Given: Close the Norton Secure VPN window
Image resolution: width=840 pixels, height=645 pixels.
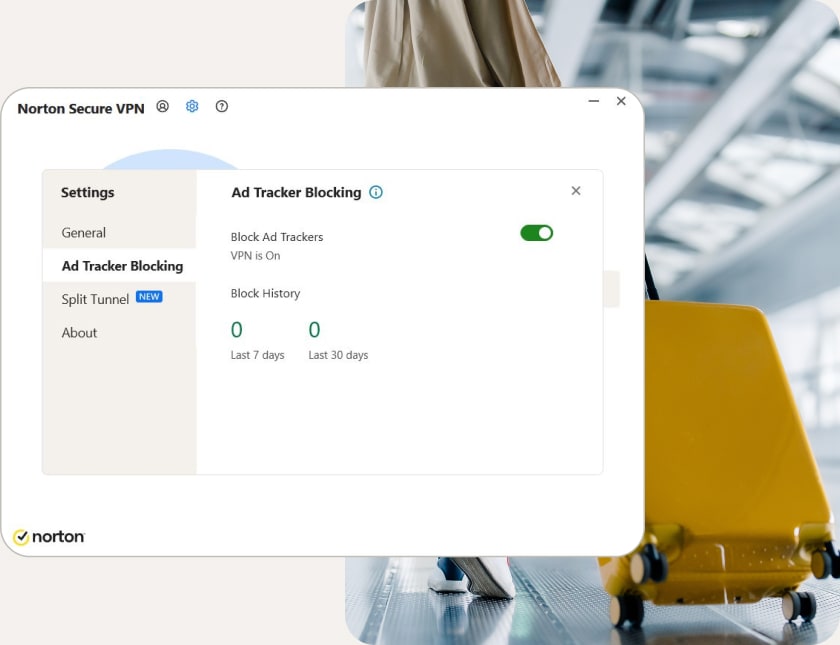Looking at the screenshot, I should coord(621,101).
